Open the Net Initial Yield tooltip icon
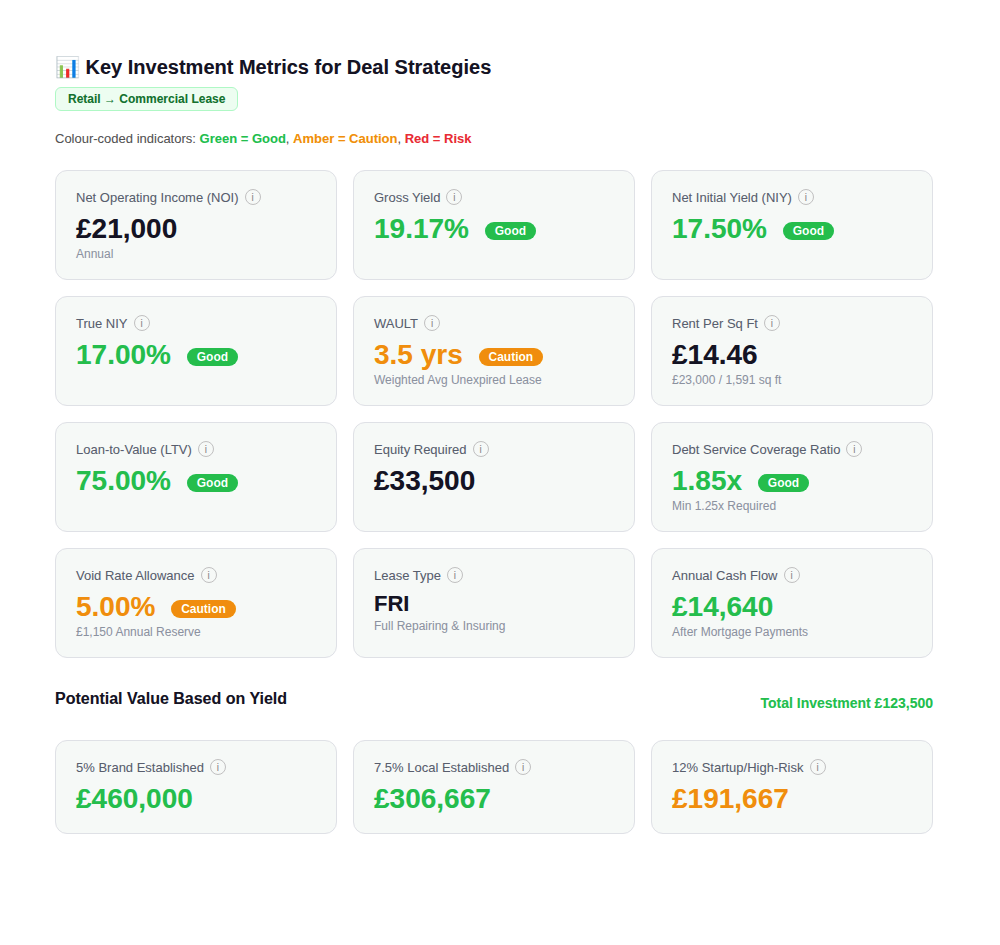The width and height of the screenshot is (1000, 945). click(x=806, y=197)
